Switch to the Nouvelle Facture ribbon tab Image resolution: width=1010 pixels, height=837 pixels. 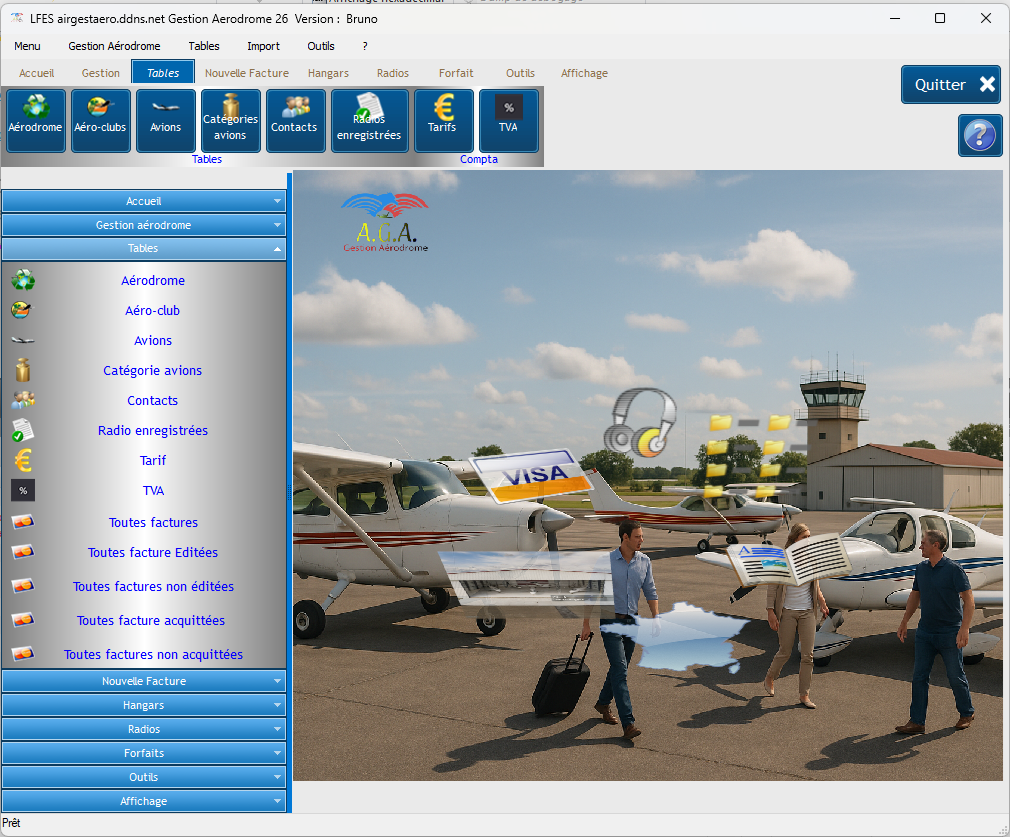click(x=246, y=73)
